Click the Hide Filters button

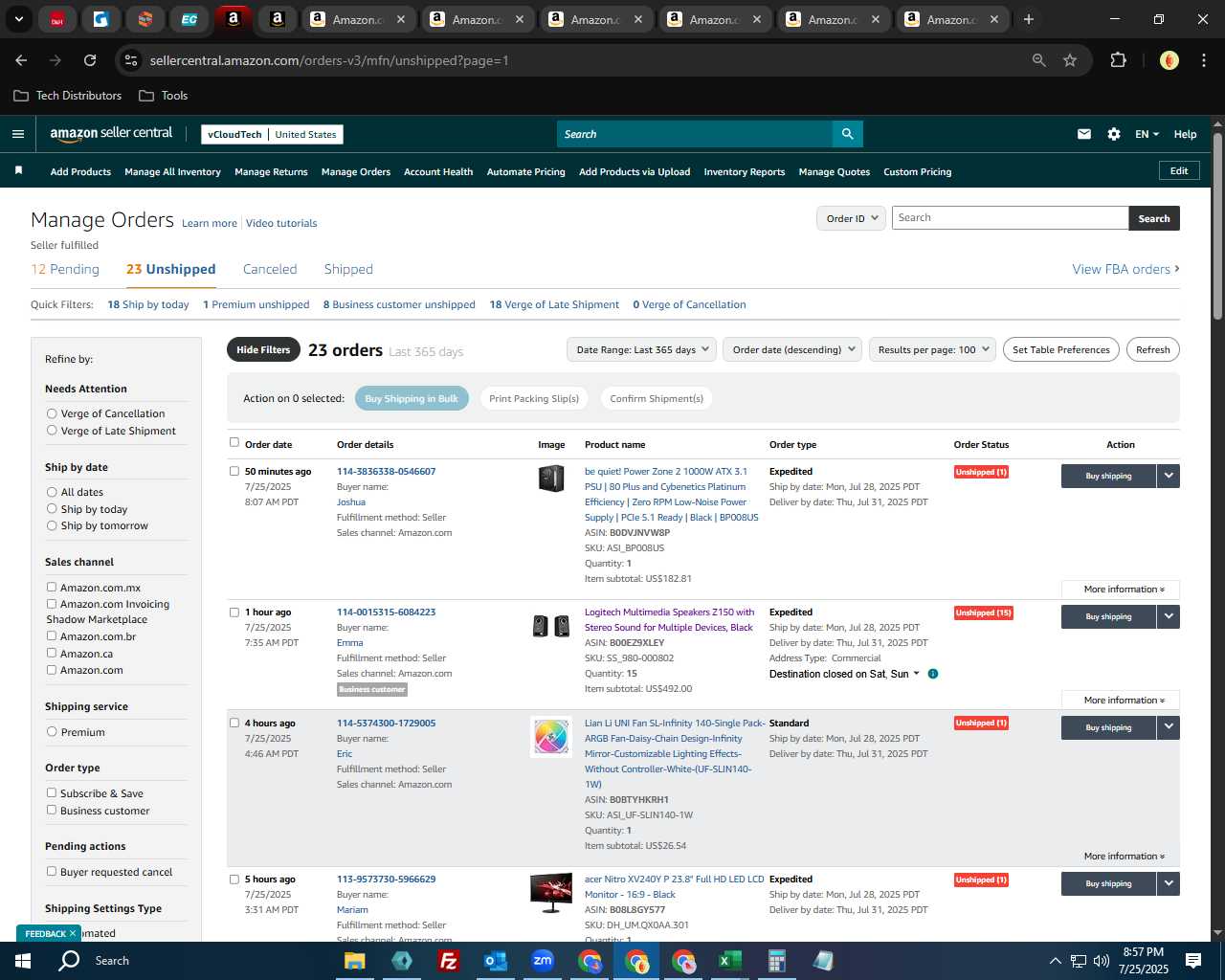263,349
